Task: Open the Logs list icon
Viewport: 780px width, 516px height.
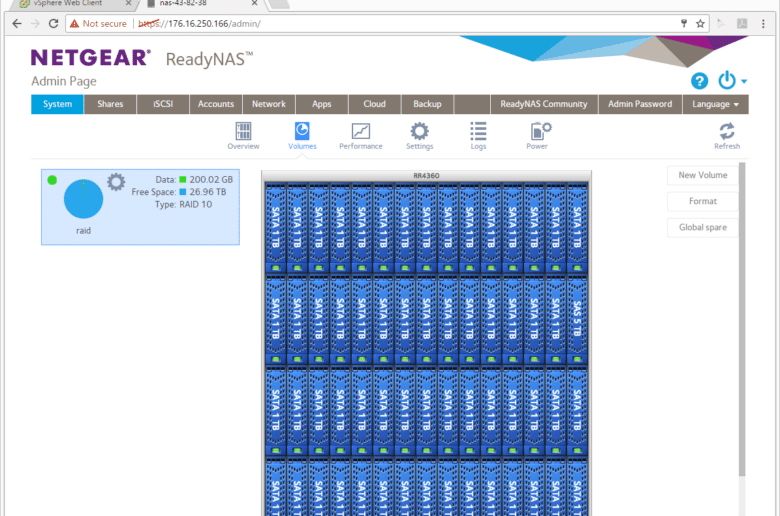Action: pyautogui.click(x=478, y=131)
